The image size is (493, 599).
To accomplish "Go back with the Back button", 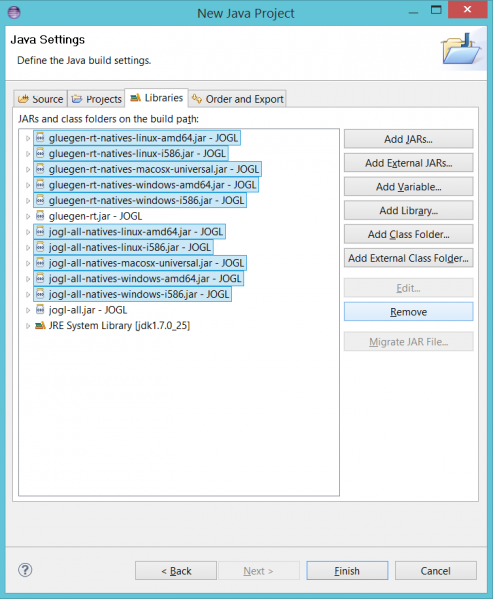I will (176, 571).
